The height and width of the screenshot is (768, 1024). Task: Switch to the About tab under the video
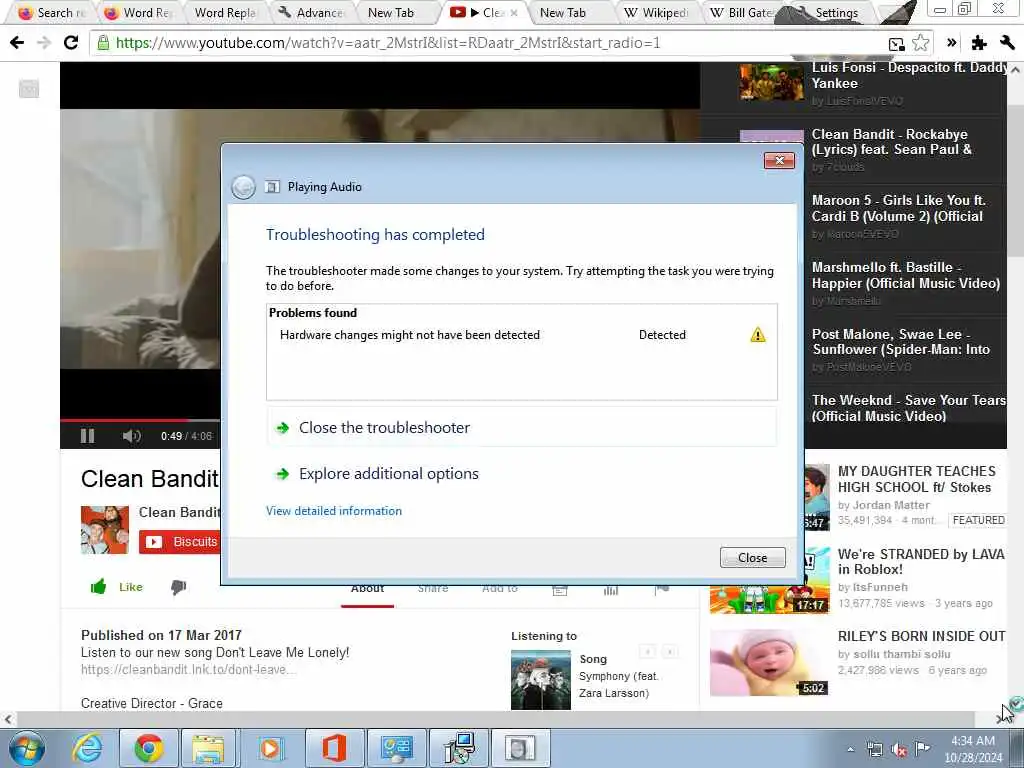367,589
